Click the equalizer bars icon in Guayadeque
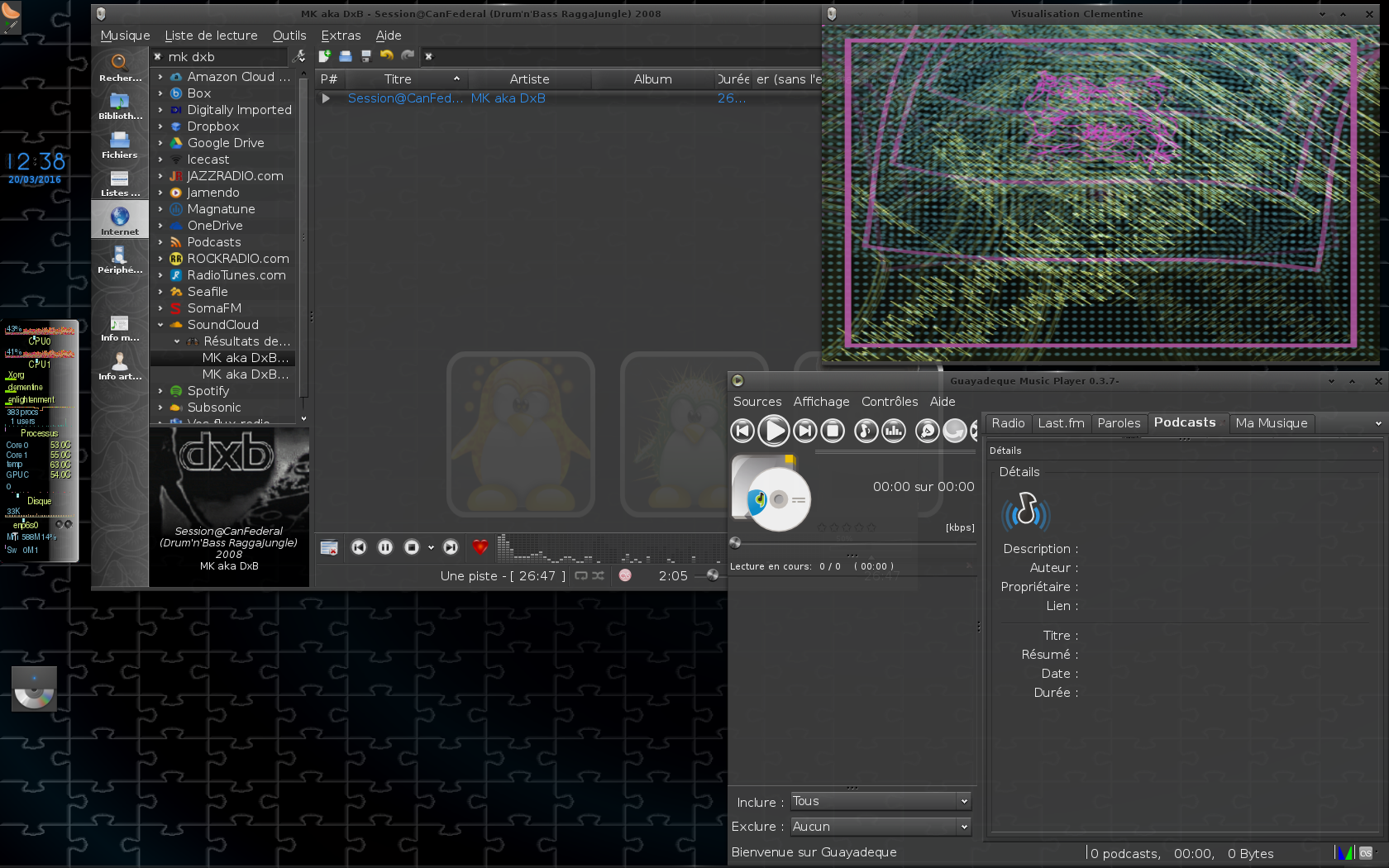Image resolution: width=1389 pixels, height=868 pixels. pos(894,431)
